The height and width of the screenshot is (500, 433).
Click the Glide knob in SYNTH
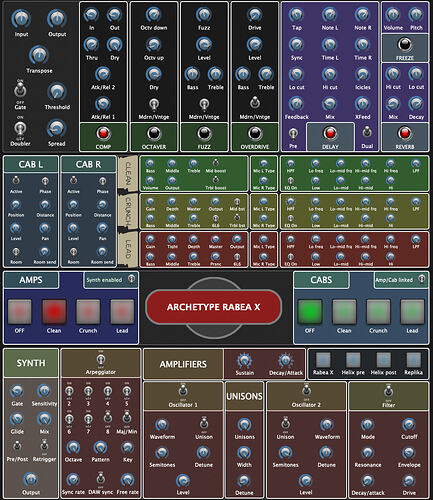[x=17, y=419]
